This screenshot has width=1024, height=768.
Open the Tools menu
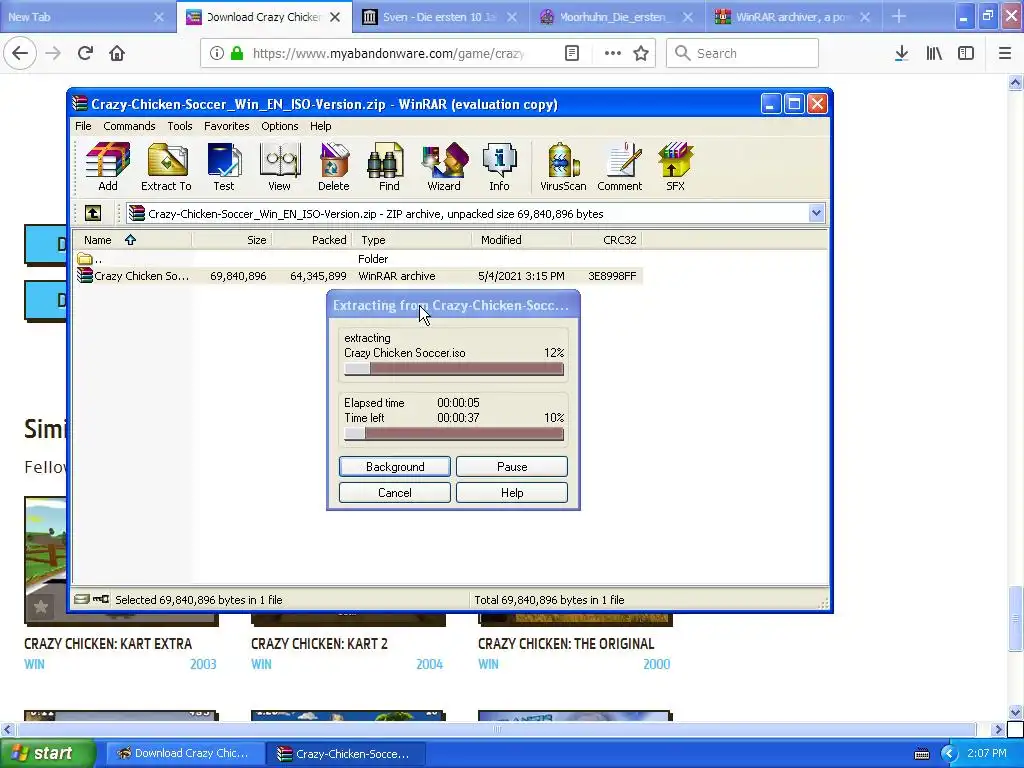[180, 126]
